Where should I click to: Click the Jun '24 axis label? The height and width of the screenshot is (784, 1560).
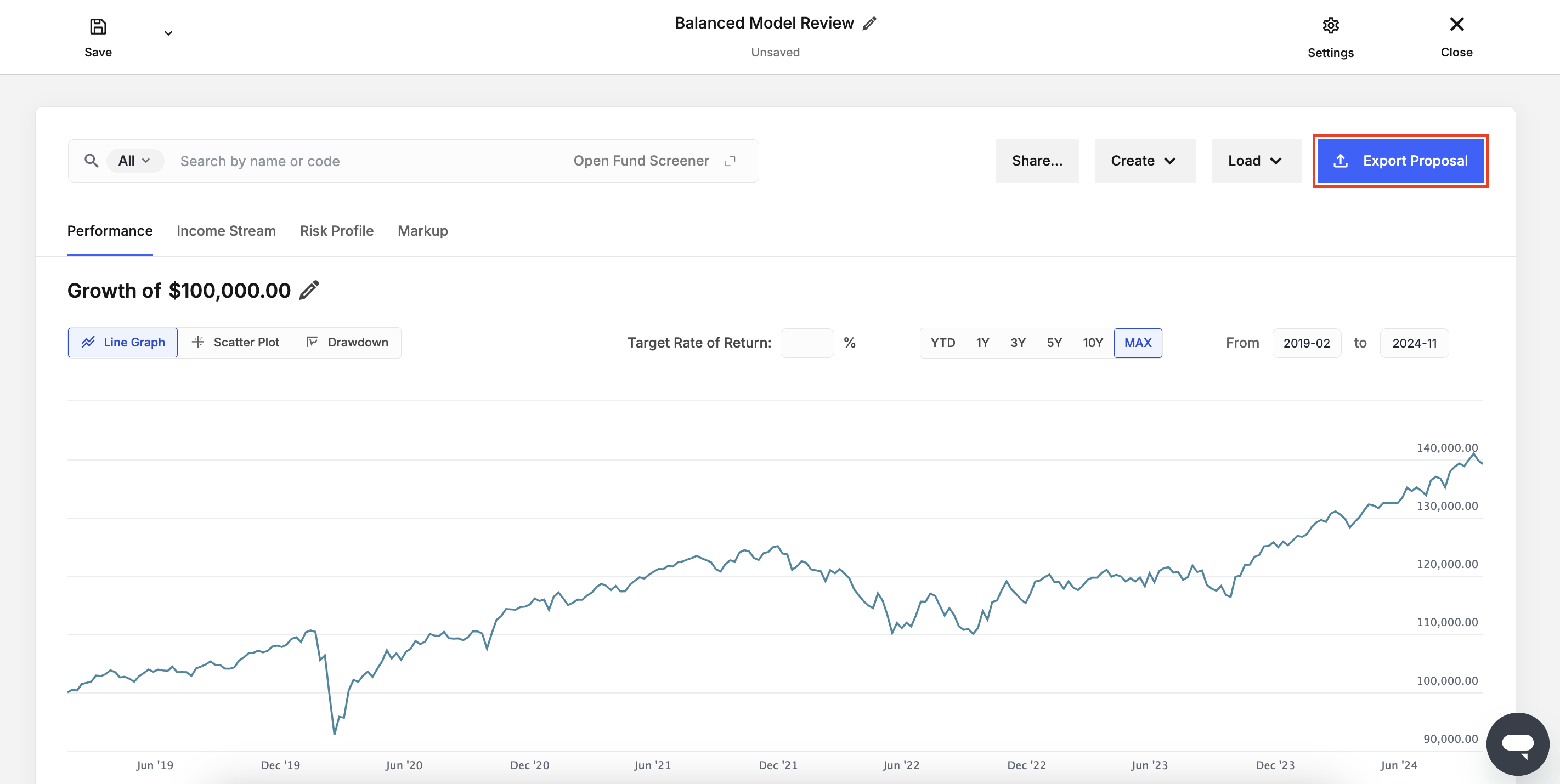[x=1398, y=765]
